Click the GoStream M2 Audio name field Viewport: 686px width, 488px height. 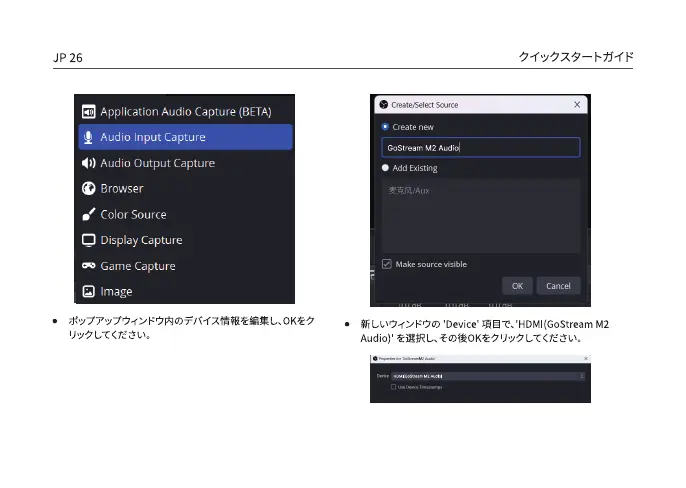480,148
